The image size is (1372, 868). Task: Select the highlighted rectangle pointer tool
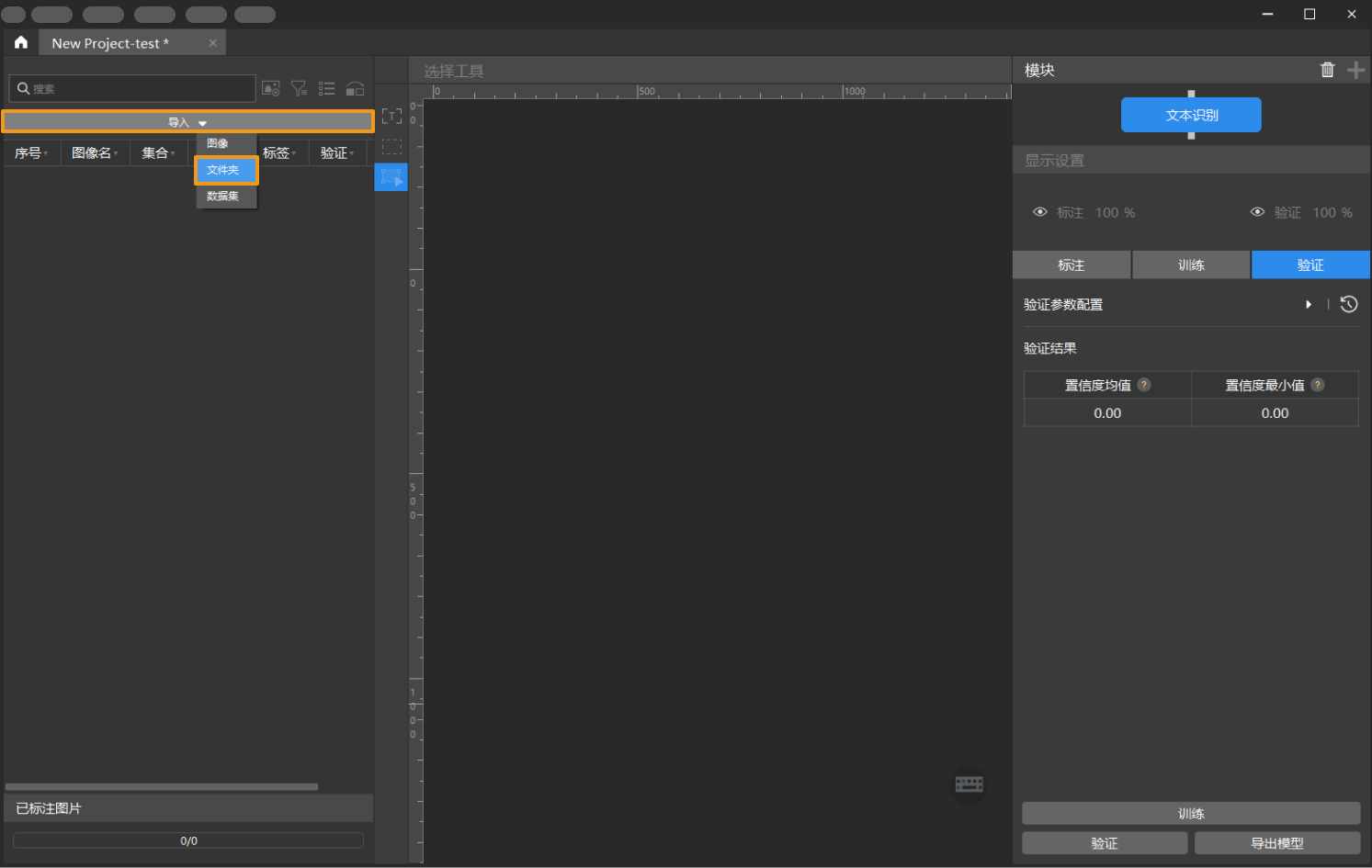point(391,177)
